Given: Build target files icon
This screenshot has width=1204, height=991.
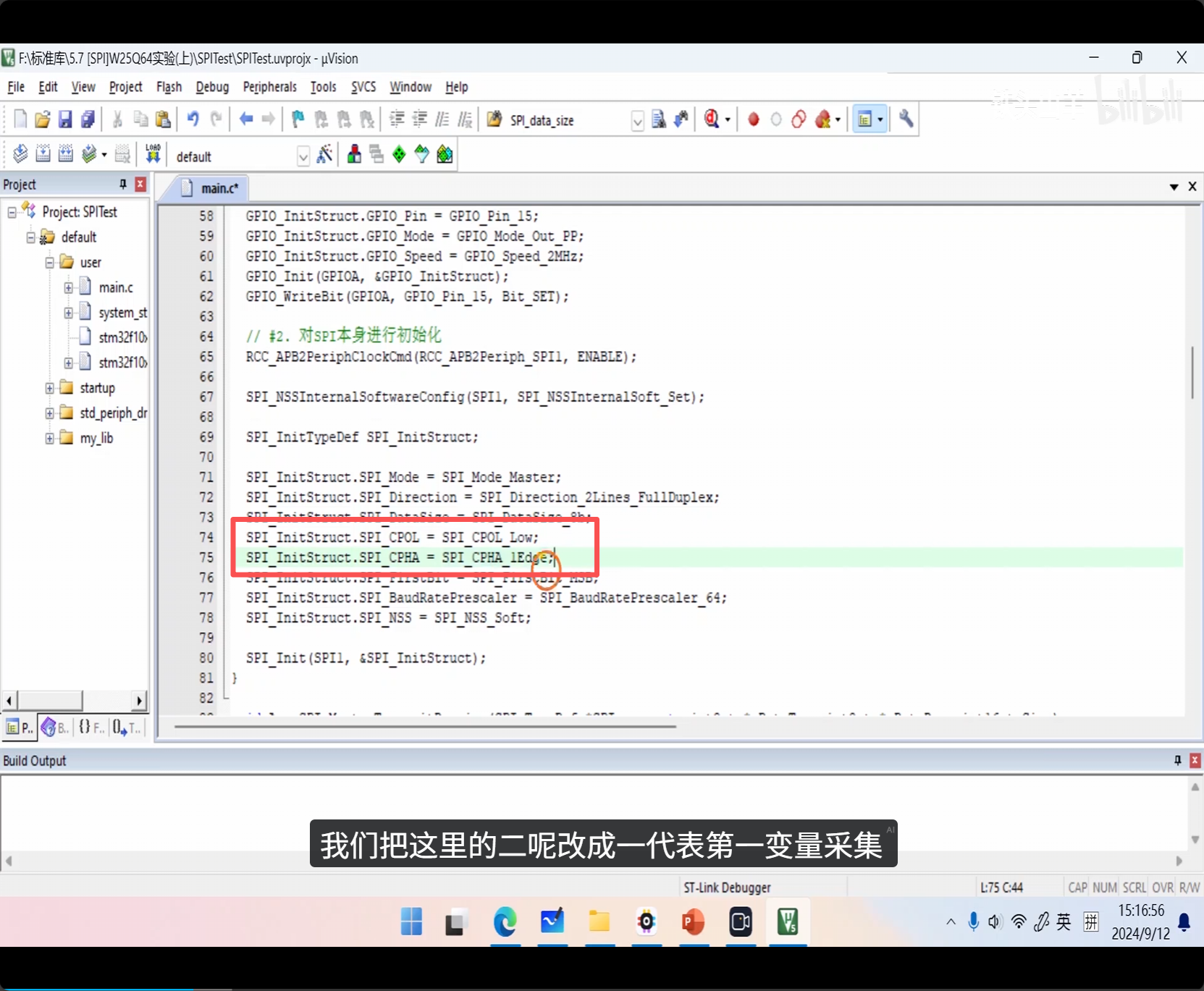Looking at the screenshot, I should [x=43, y=153].
